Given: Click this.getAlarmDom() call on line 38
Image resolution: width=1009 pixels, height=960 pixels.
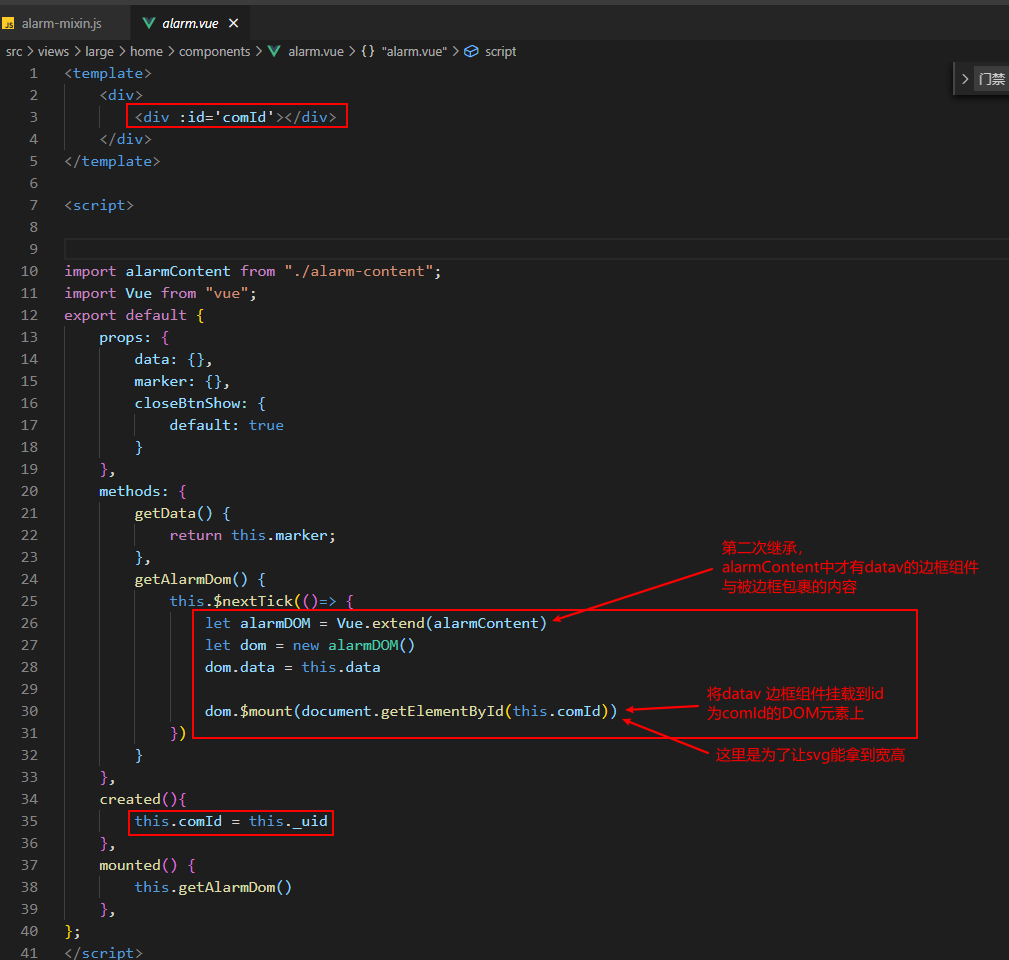Looking at the screenshot, I should pos(213,887).
